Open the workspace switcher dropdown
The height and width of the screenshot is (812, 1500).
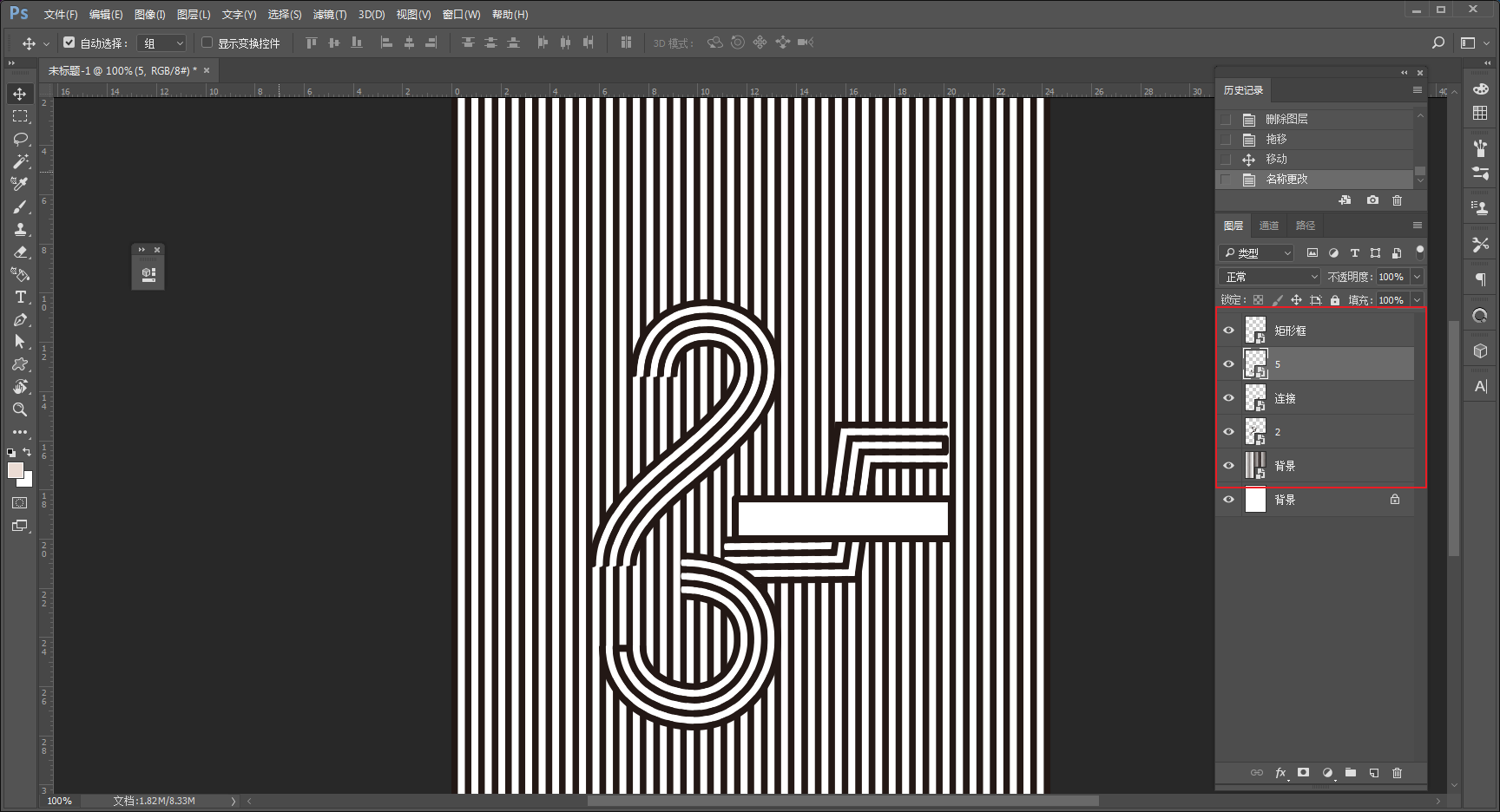pos(1473,43)
